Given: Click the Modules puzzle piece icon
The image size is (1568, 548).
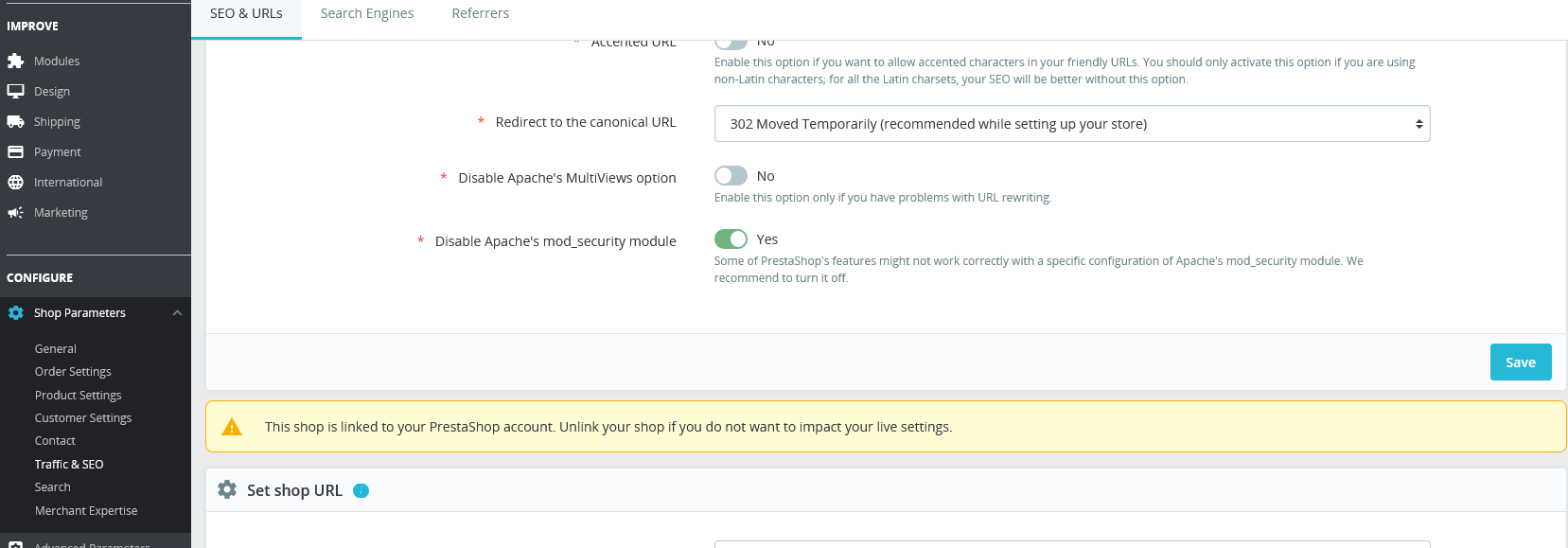Looking at the screenshot, I should point(15,62).
